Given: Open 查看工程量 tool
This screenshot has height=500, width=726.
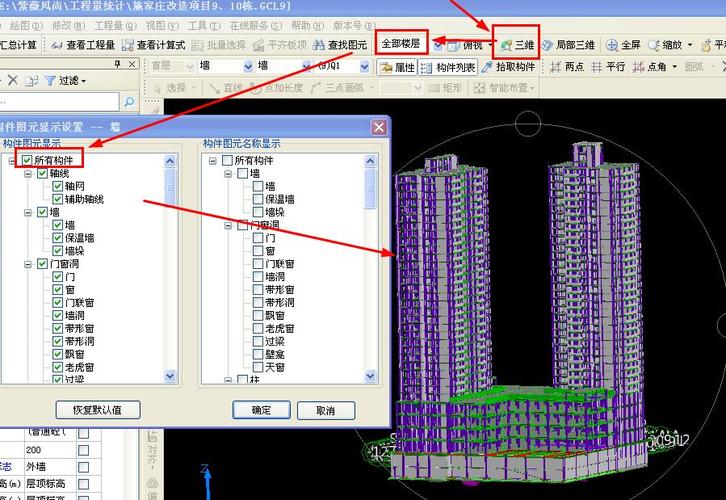Looking at the screenshot, I should click(x=83, y=45).
